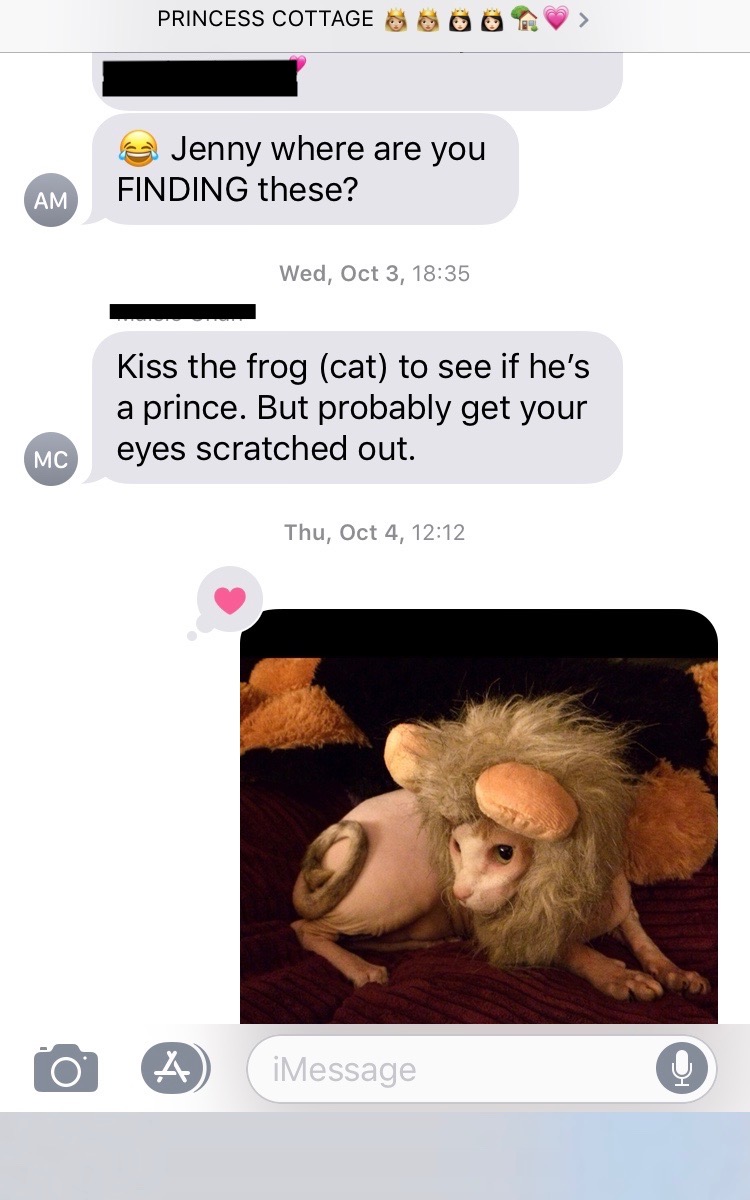Image resolution: width=750 pixels, height=1200 pixels.
Task: Tap the App Store apps icon
Action: coord(174,1067)
